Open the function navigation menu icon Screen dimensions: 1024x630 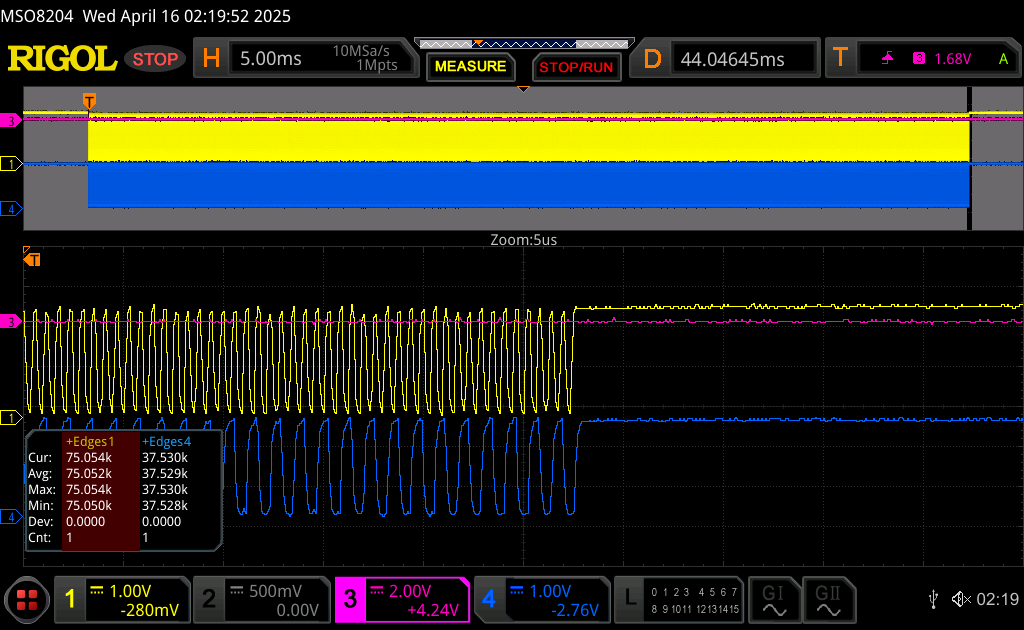click(26, 600)
